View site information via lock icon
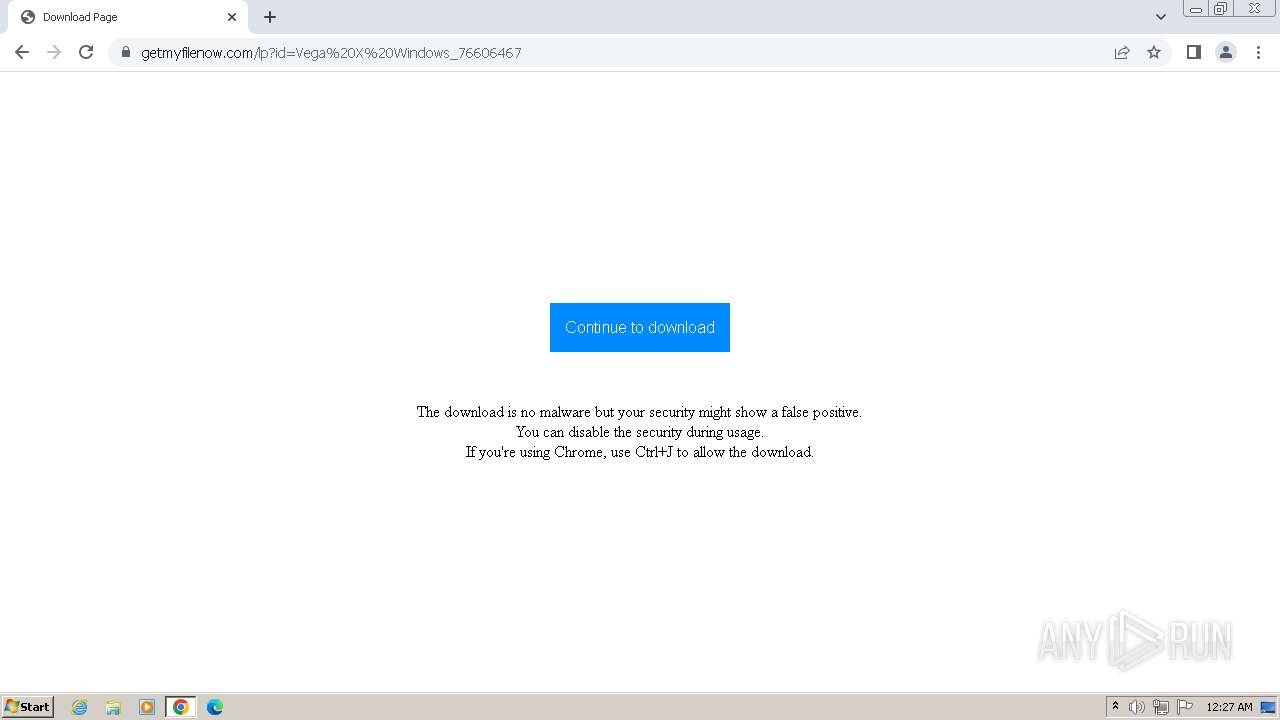1280x720 pixels. [x=126, y=52]
